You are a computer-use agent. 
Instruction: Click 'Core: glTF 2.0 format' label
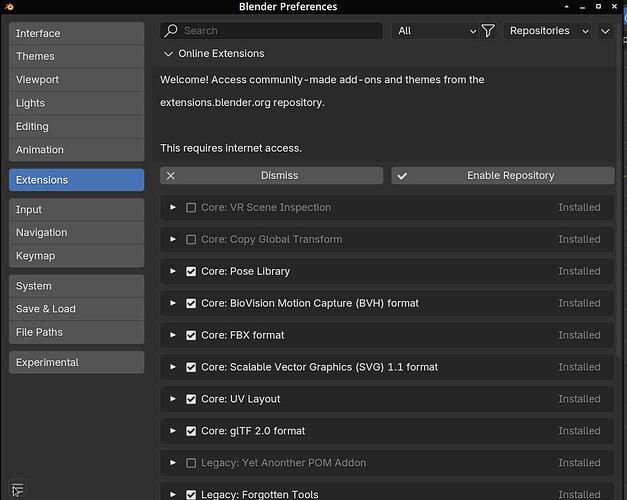coord(253,431)
